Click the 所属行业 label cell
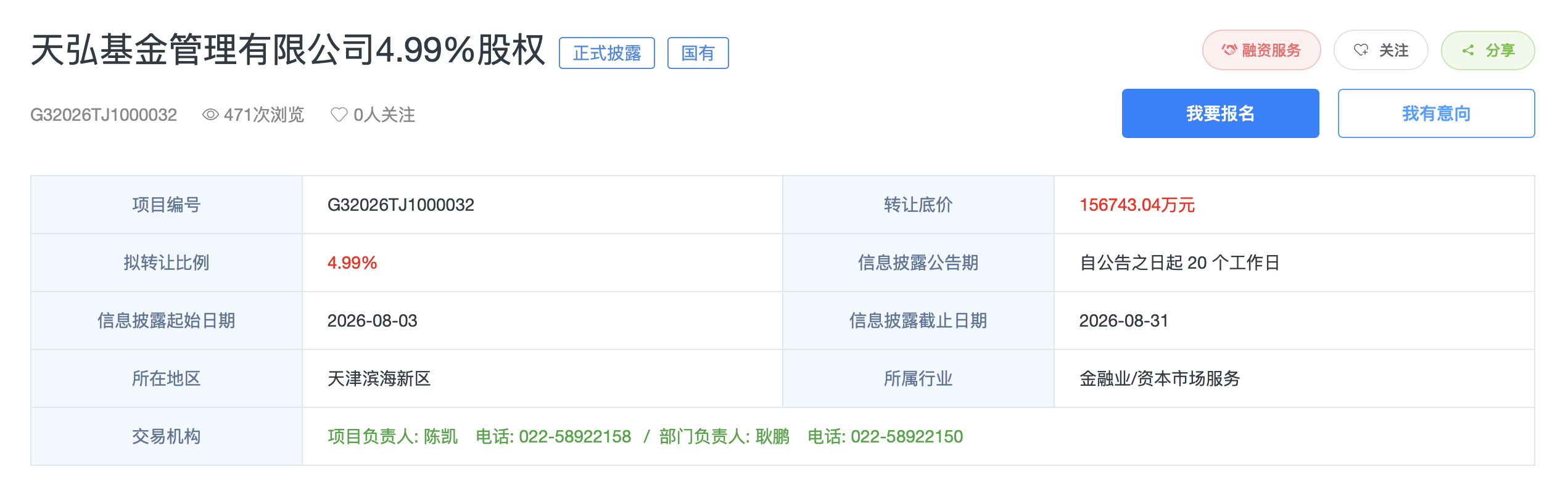 coord(918,378)
